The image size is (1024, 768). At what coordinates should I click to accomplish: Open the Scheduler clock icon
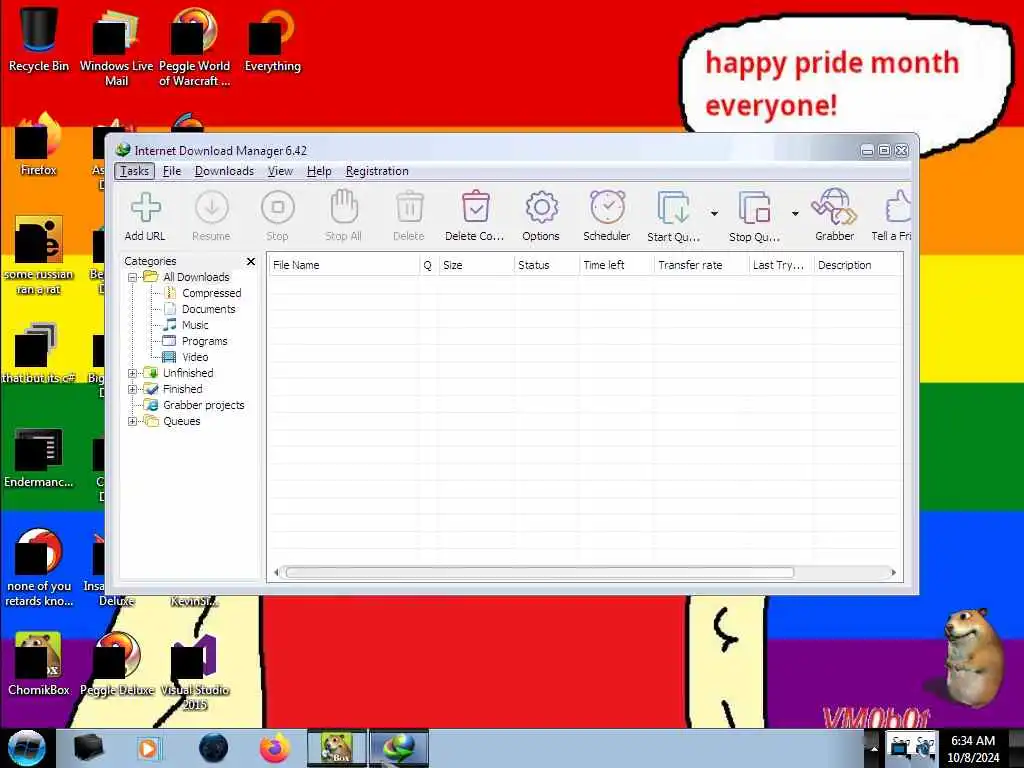click(x=607, y=208)
